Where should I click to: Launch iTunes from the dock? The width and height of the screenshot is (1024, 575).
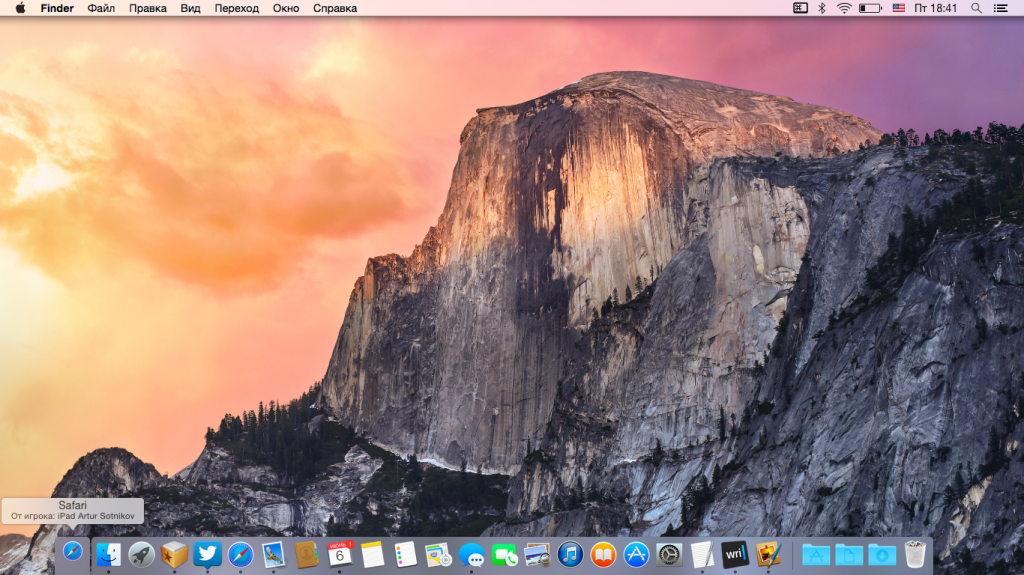click(570, 554)
